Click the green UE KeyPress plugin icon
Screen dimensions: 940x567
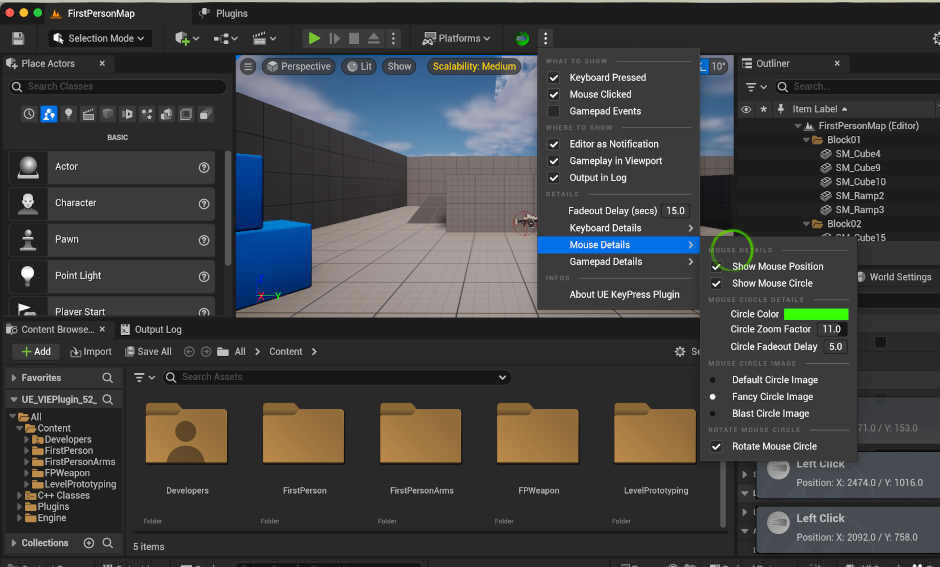pos(522,39)
